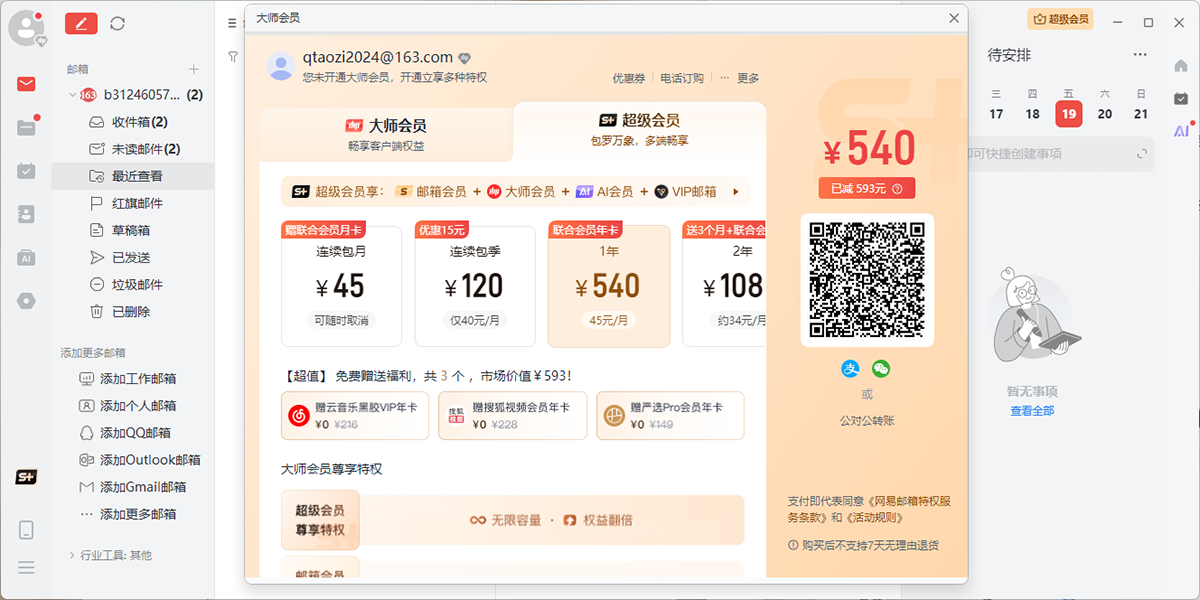Viewport: 1200px width, 600px height.
Task: Open the contacts icon in left sidebar
Action: (x=26, y=214)
